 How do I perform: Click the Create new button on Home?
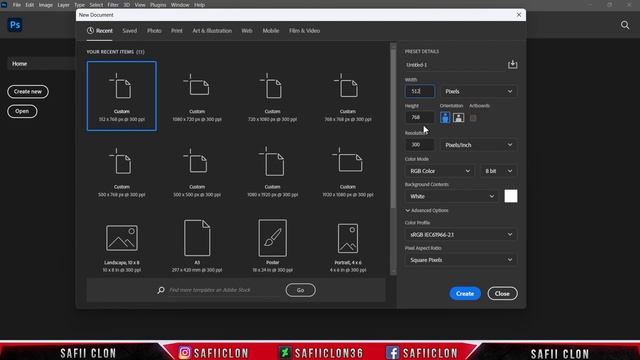[28, 91]
